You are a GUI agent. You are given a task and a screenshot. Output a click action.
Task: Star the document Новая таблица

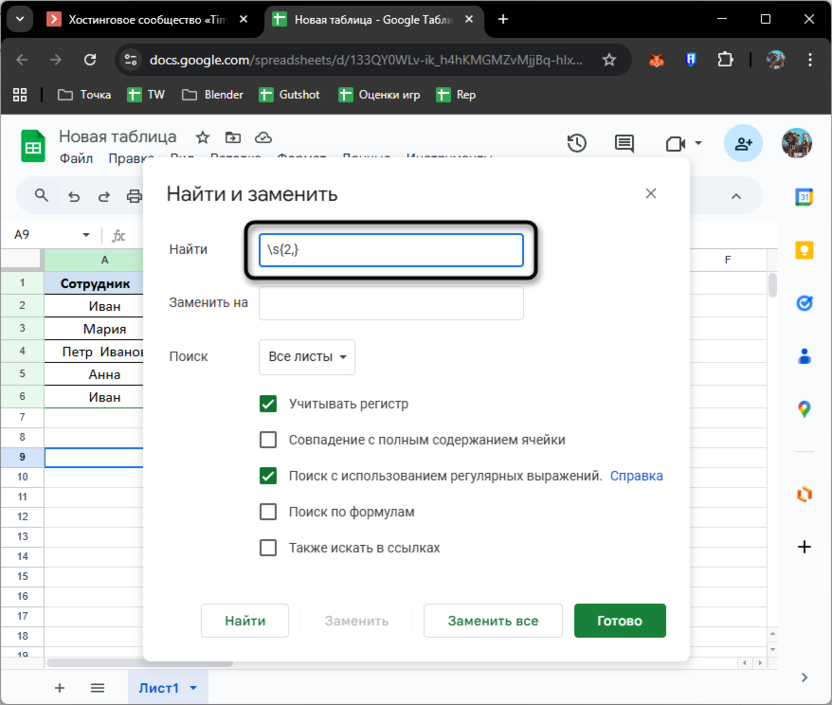click(202, 137)
